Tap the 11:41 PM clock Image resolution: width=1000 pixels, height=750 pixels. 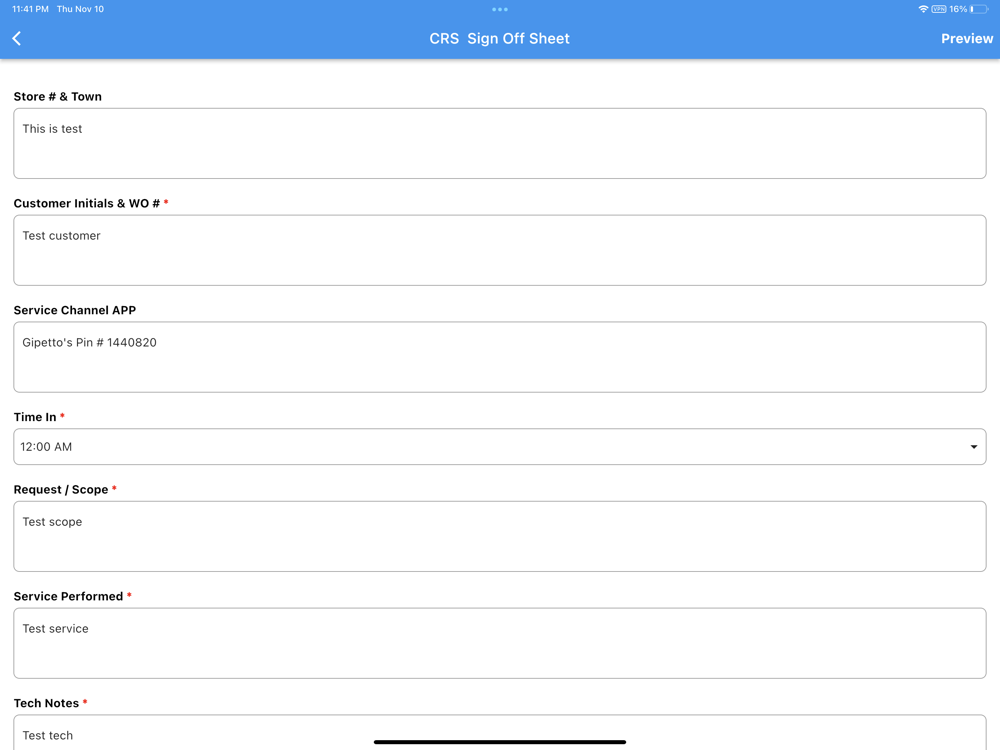point(31,9)
